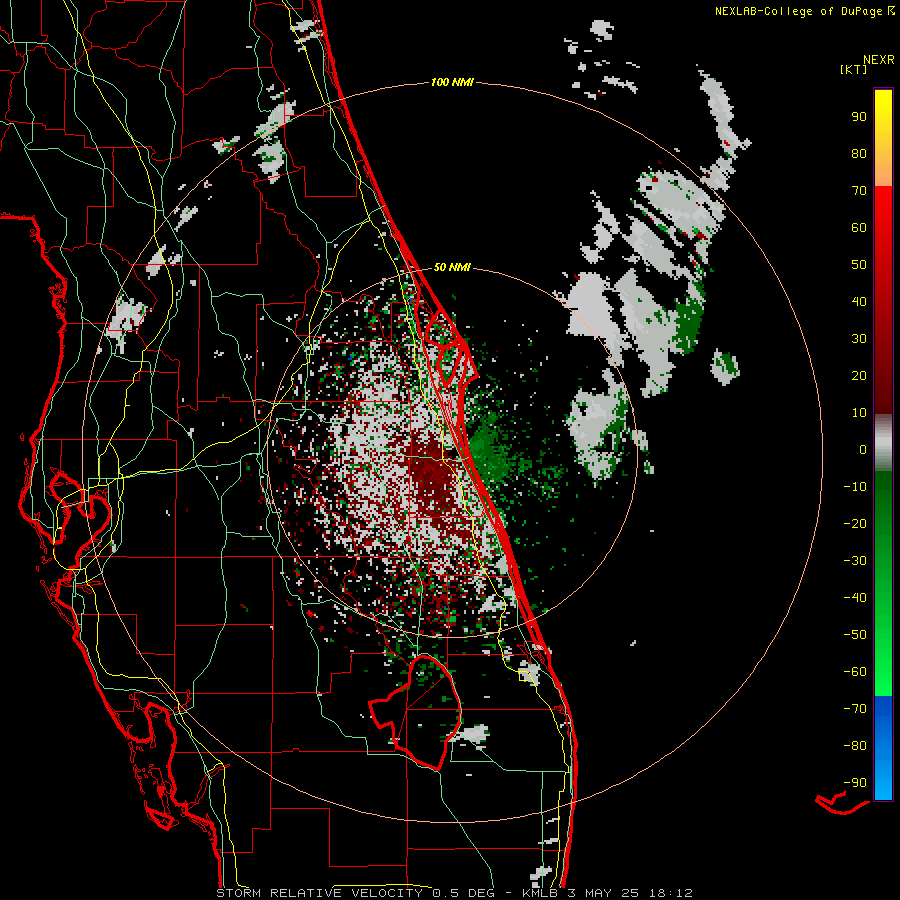This screenshot has height=900, width=900.
Task: Click the blue bottom segment of the color bar
Action: [883, 748]
